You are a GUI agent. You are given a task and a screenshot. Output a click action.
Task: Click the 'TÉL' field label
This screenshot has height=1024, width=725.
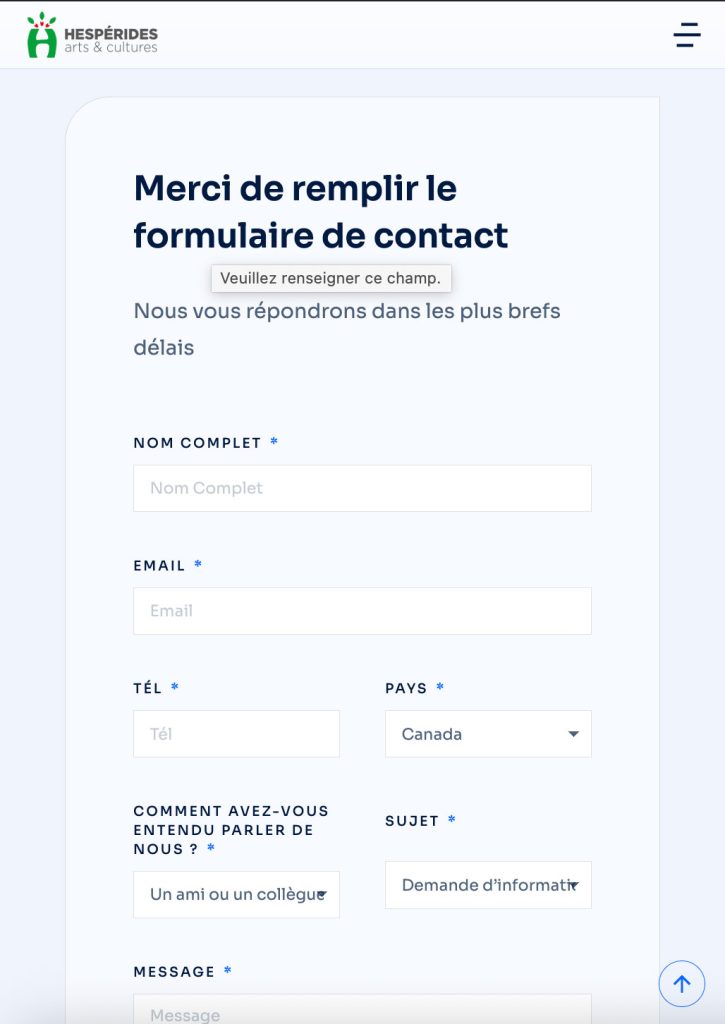148,688
